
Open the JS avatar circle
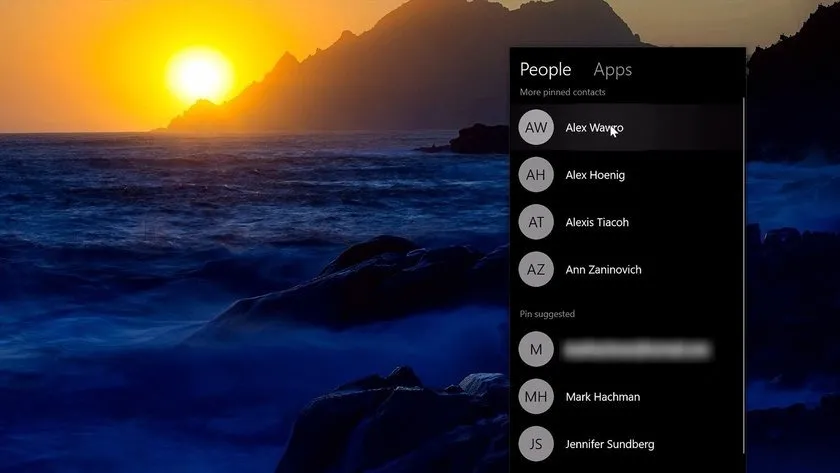pos(536,444)
